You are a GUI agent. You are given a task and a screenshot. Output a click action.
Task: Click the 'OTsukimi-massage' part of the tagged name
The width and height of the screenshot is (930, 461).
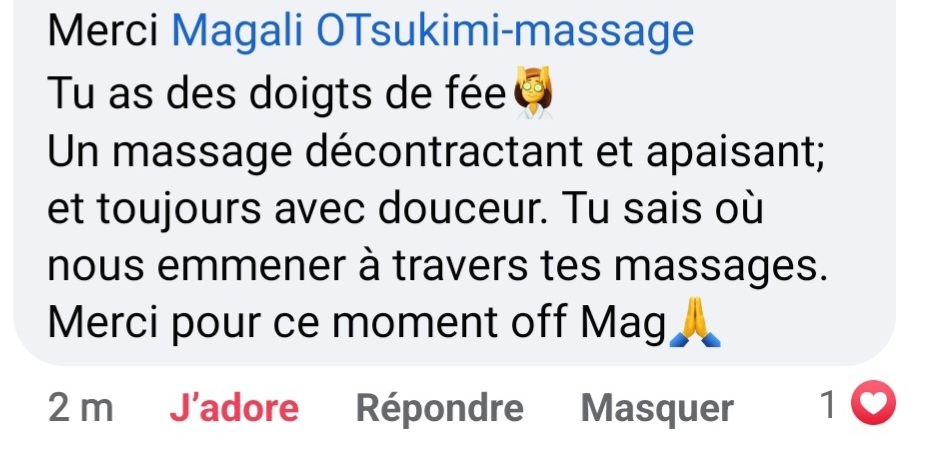(505, 33)
